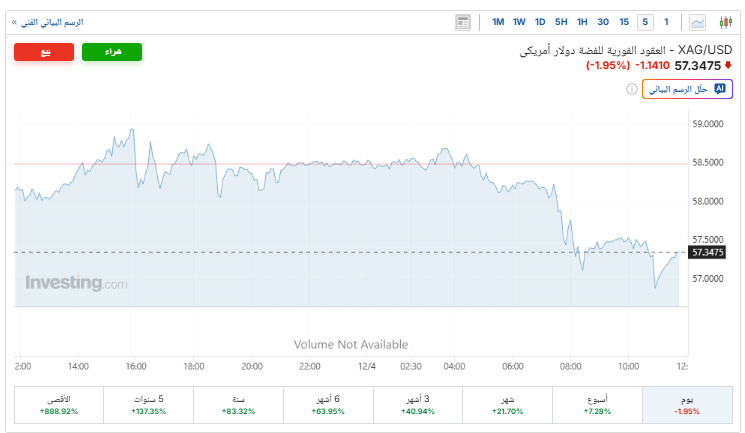The height and width of the screenshot is (433, 745).
Task: Open the technical chart link
Action: (x=52, y=21)
